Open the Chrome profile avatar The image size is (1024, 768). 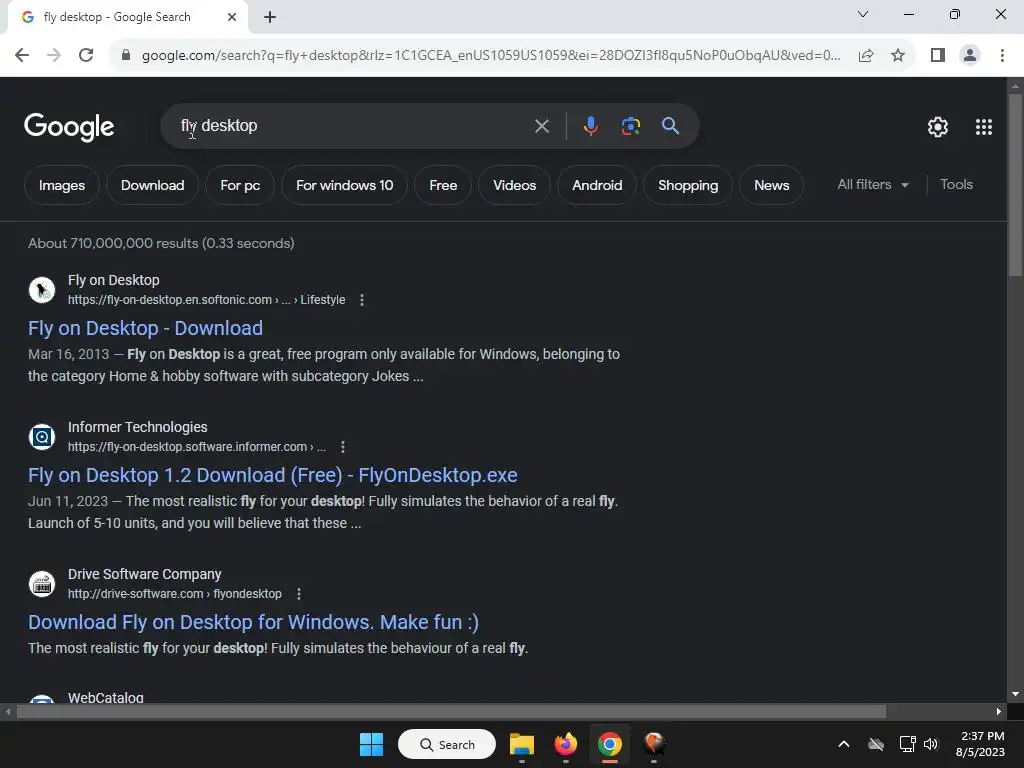970,56
